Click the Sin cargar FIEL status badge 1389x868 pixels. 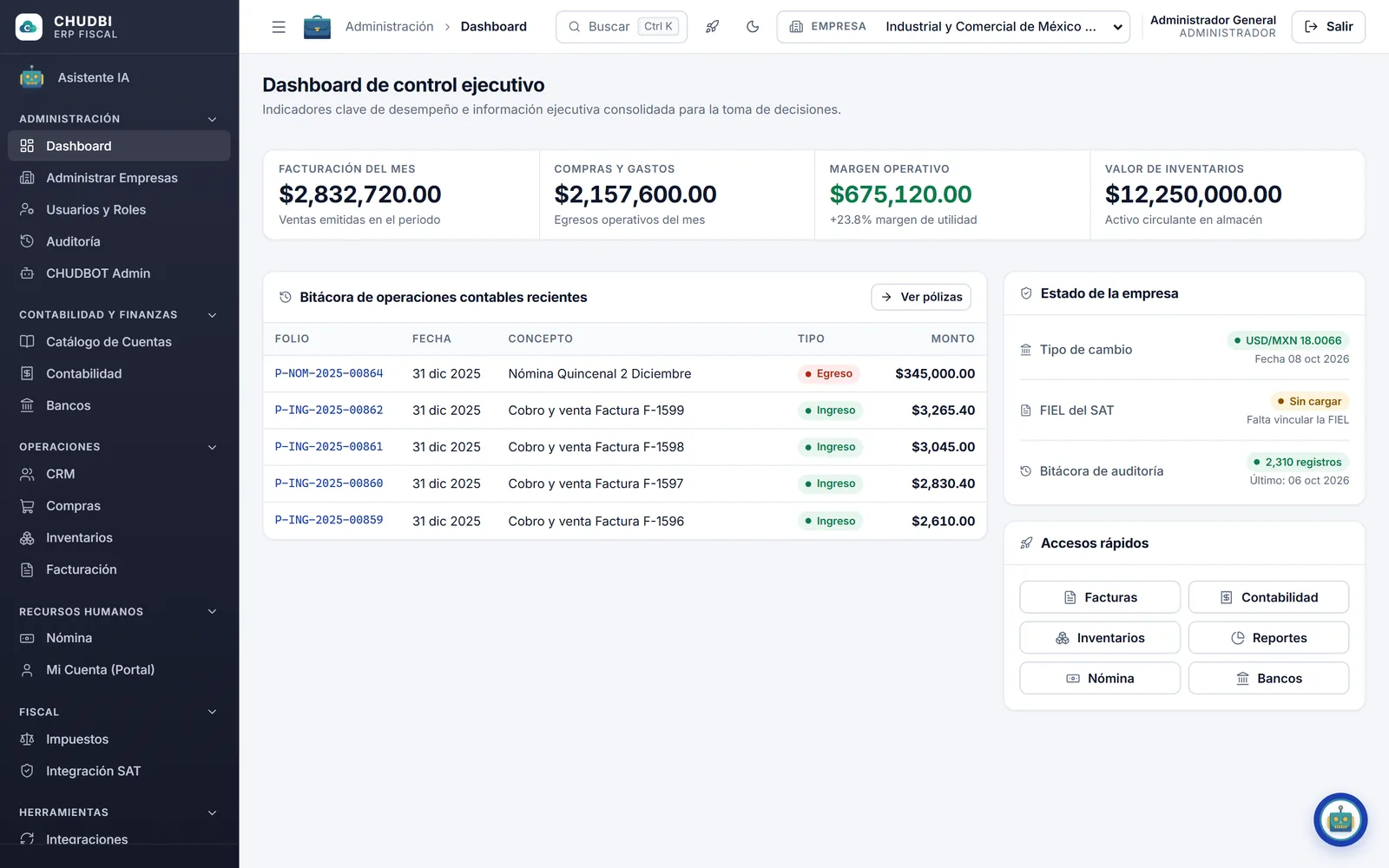pyautogui.click(x=1309, y=401)
